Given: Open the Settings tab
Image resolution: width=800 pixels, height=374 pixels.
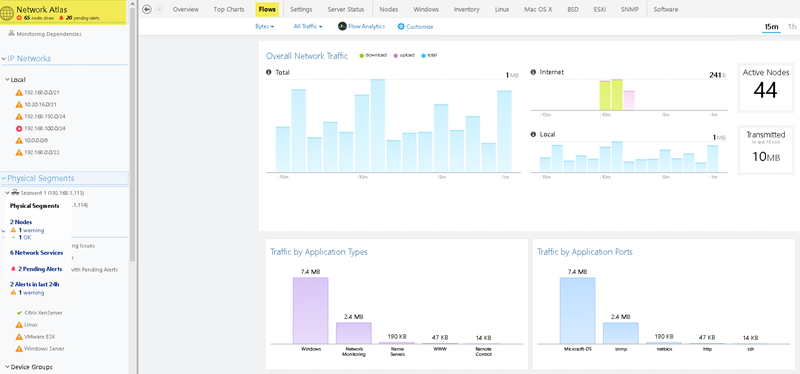Looking at the screenshot, I should (x=301, y=9).
